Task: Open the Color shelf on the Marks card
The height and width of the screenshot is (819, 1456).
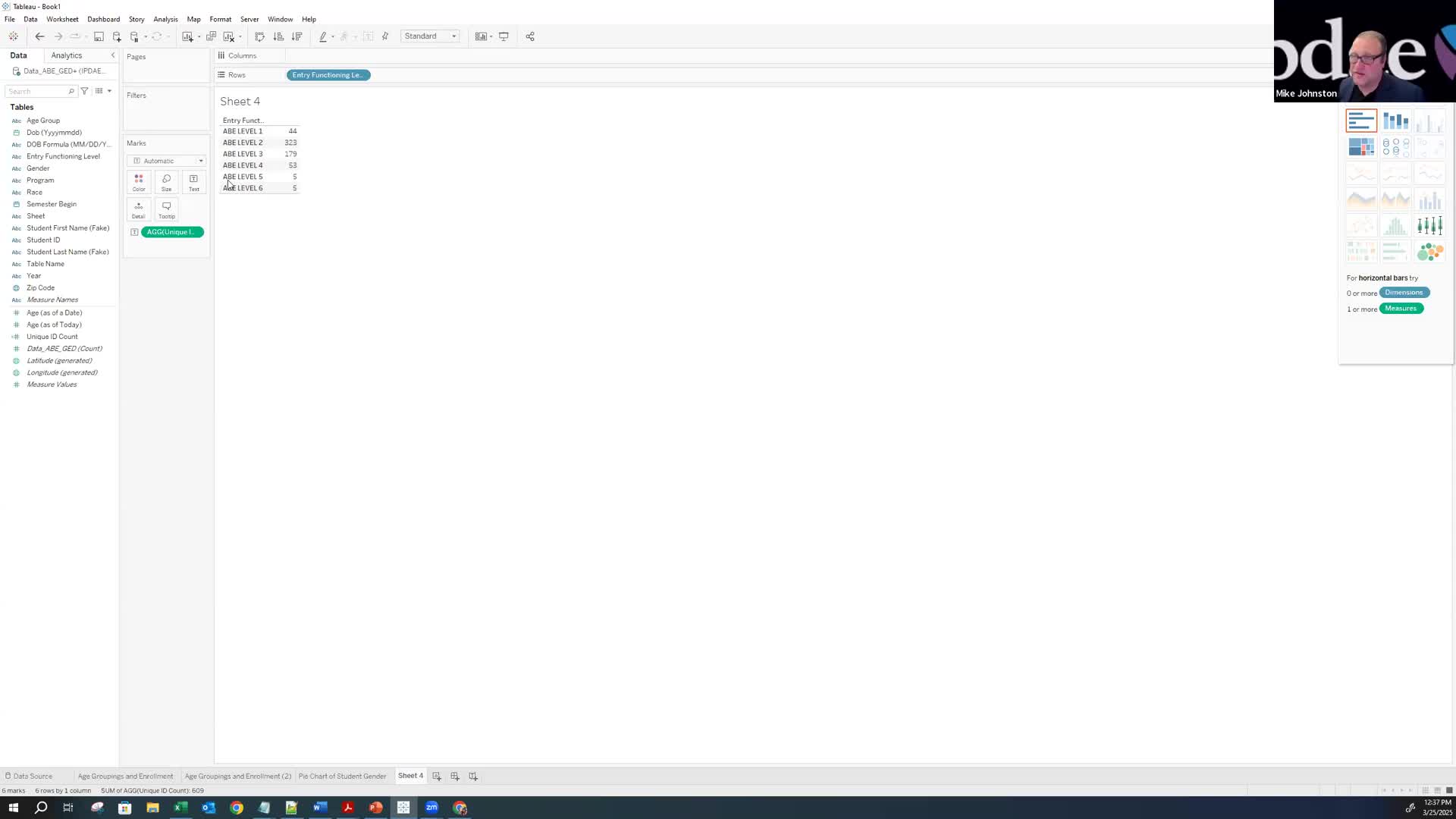Action: click(139, 182)
